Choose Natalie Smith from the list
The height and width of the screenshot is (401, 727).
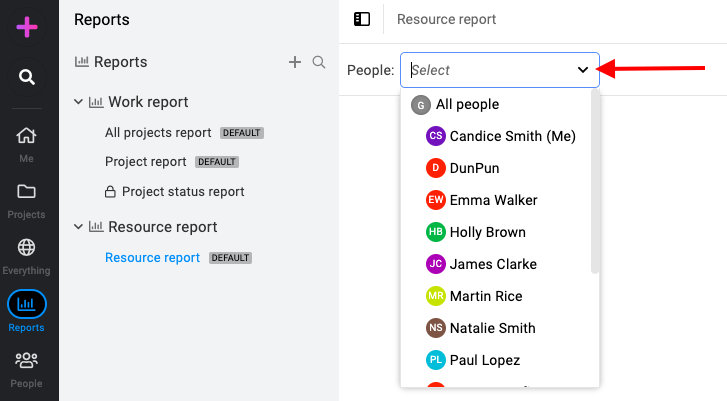[496, 328]
